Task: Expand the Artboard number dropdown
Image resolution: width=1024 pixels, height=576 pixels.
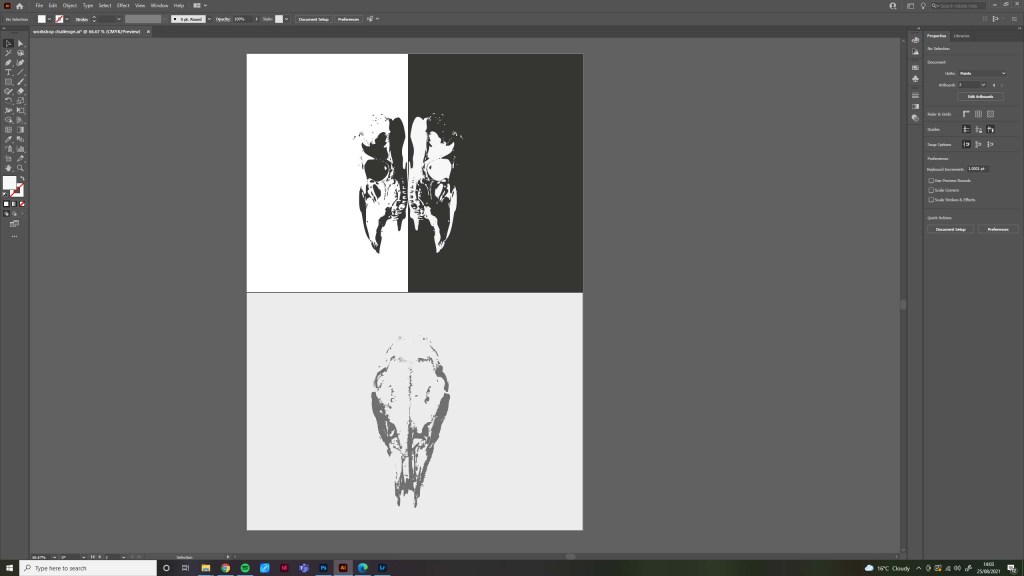Action: point(983,85)
